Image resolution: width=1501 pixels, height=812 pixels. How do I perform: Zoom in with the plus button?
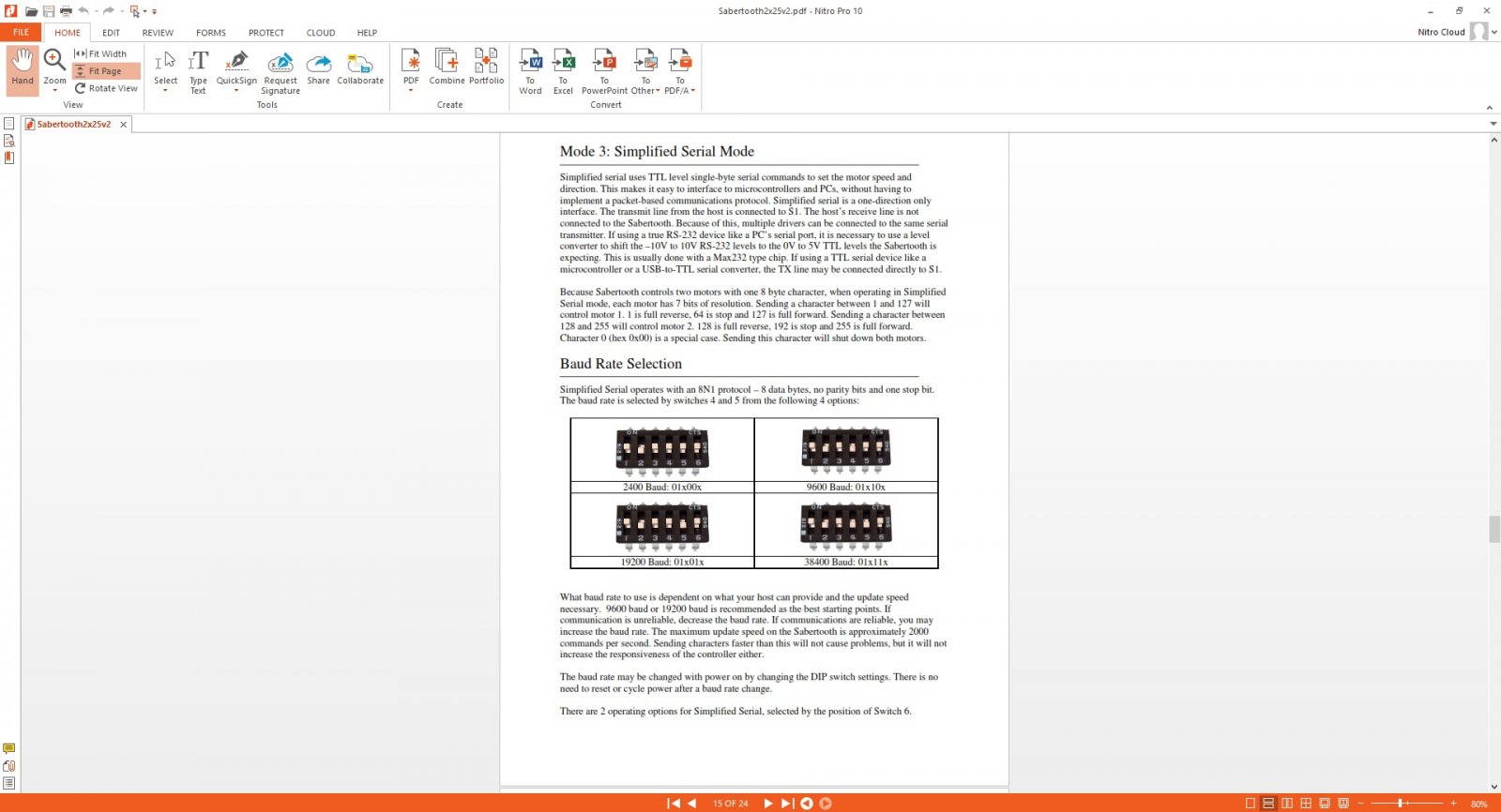[1453, 804]
